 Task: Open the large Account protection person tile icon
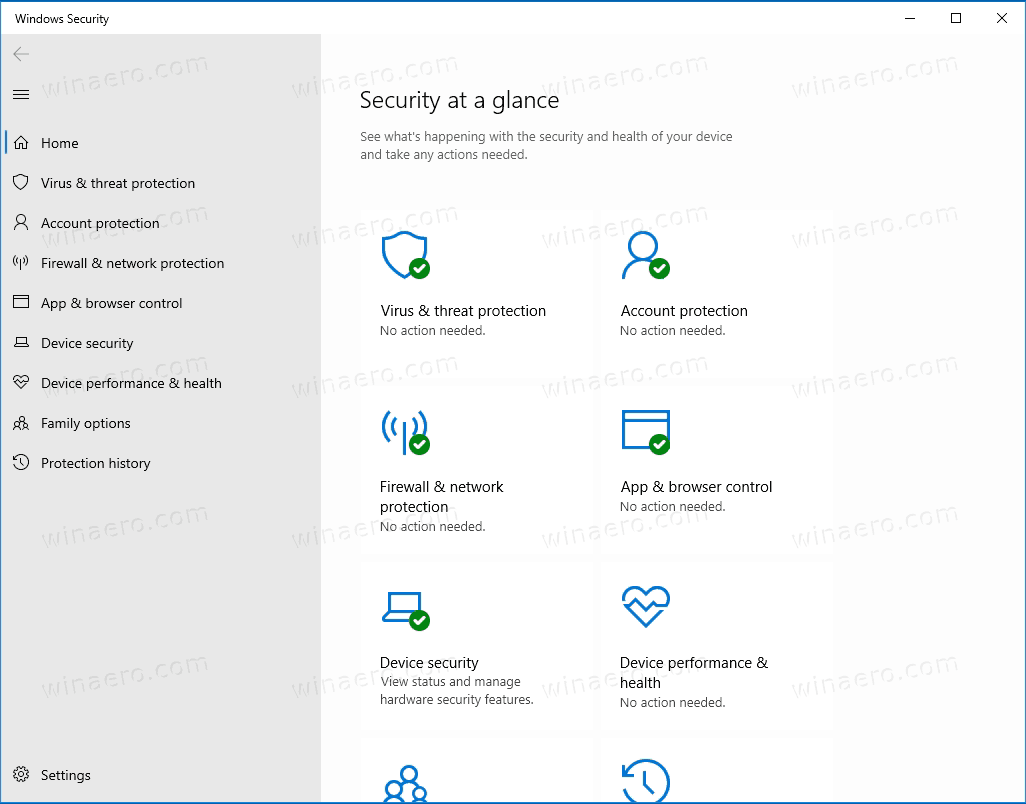[645, 255]
